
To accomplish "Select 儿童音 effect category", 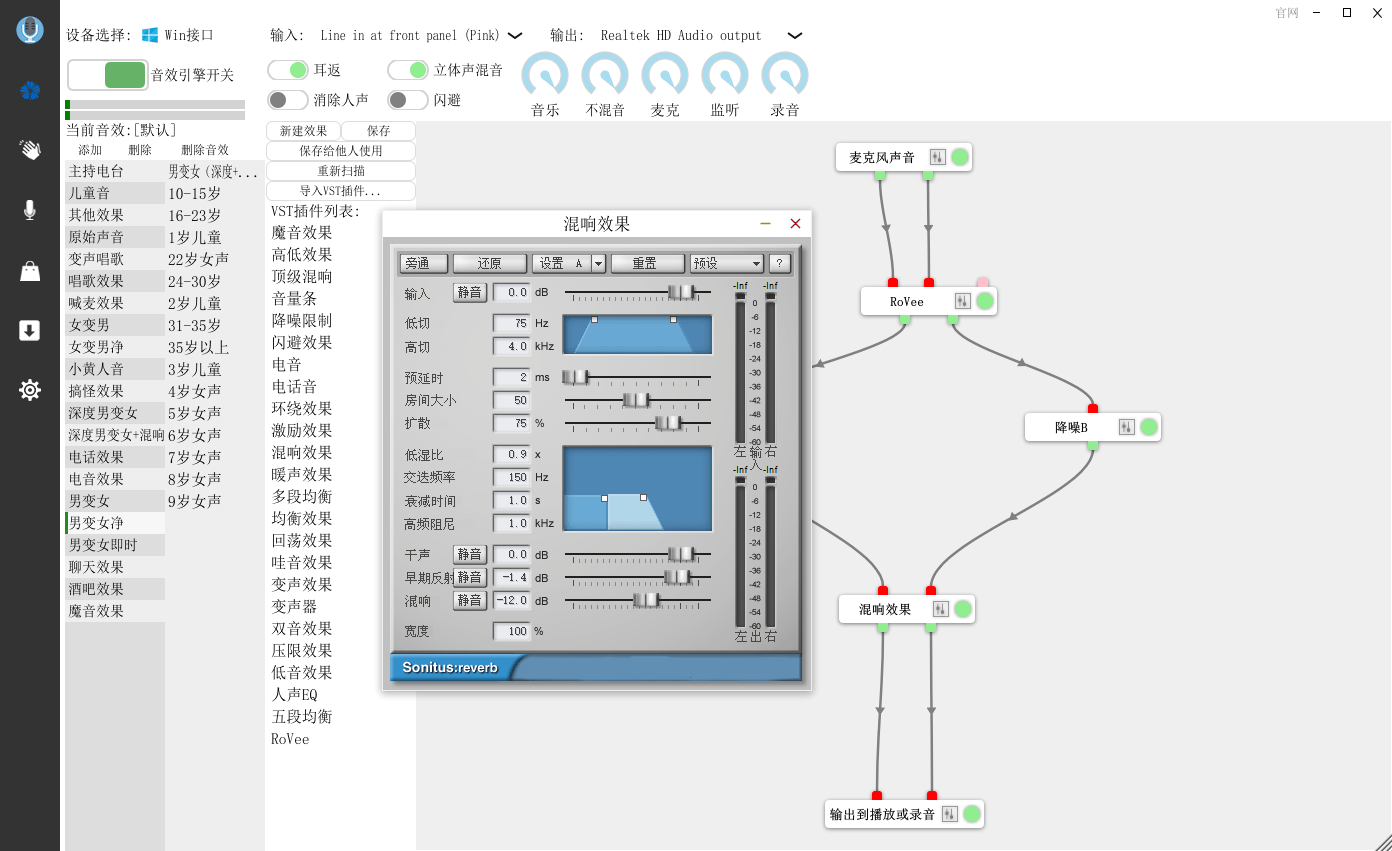I will point(115,193).
